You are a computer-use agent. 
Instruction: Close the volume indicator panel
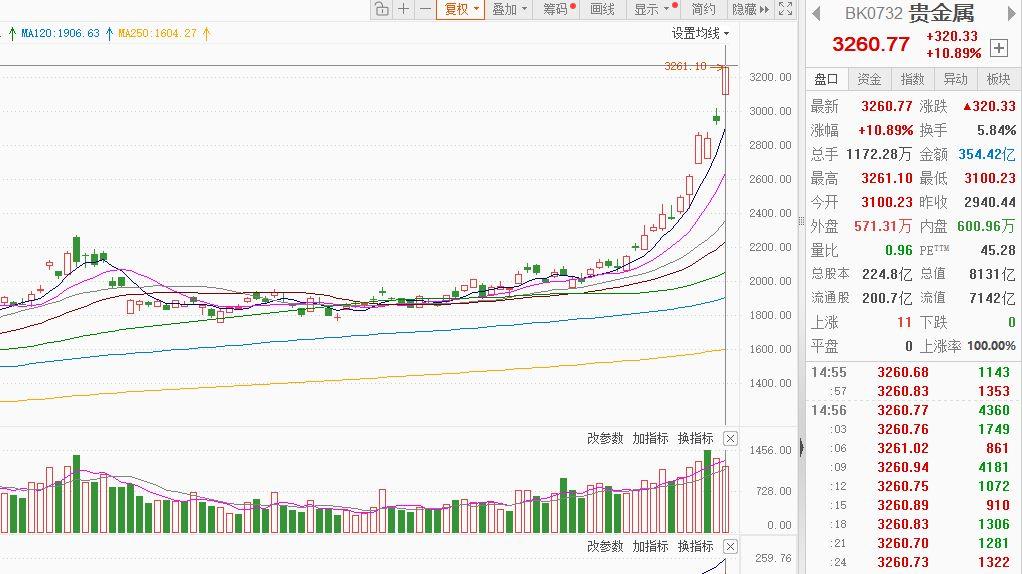click(731, 438)
